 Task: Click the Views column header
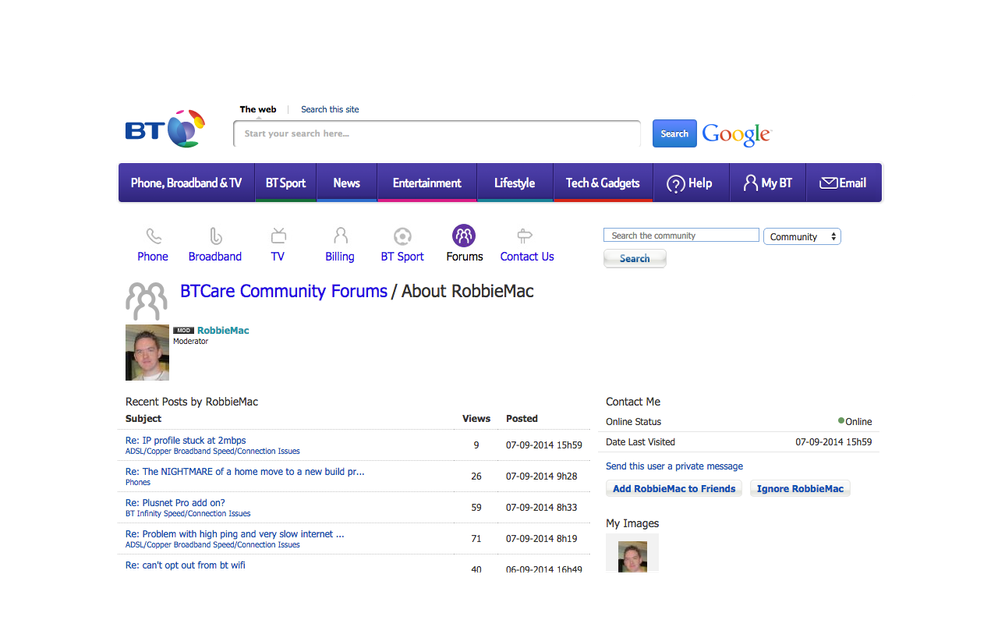point(476,418)
